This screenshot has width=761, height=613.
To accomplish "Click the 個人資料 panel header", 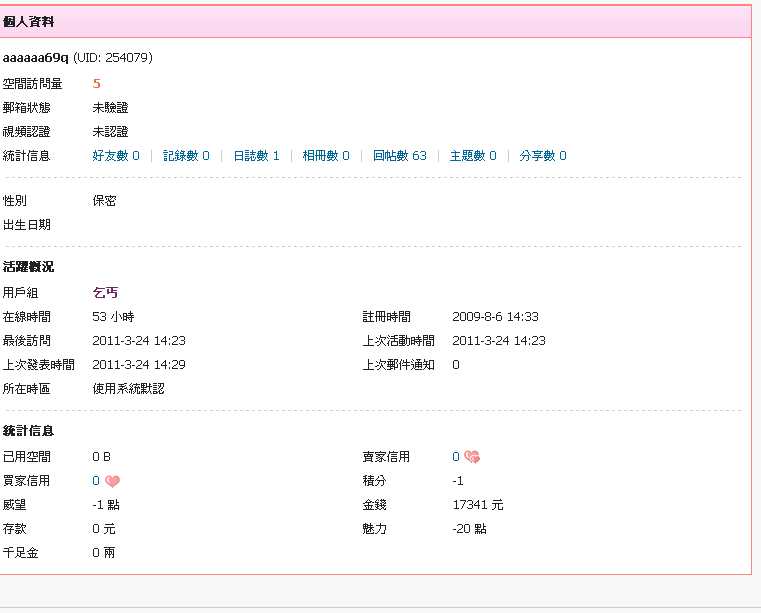I will pyautogui.click(x=29, y=21).
